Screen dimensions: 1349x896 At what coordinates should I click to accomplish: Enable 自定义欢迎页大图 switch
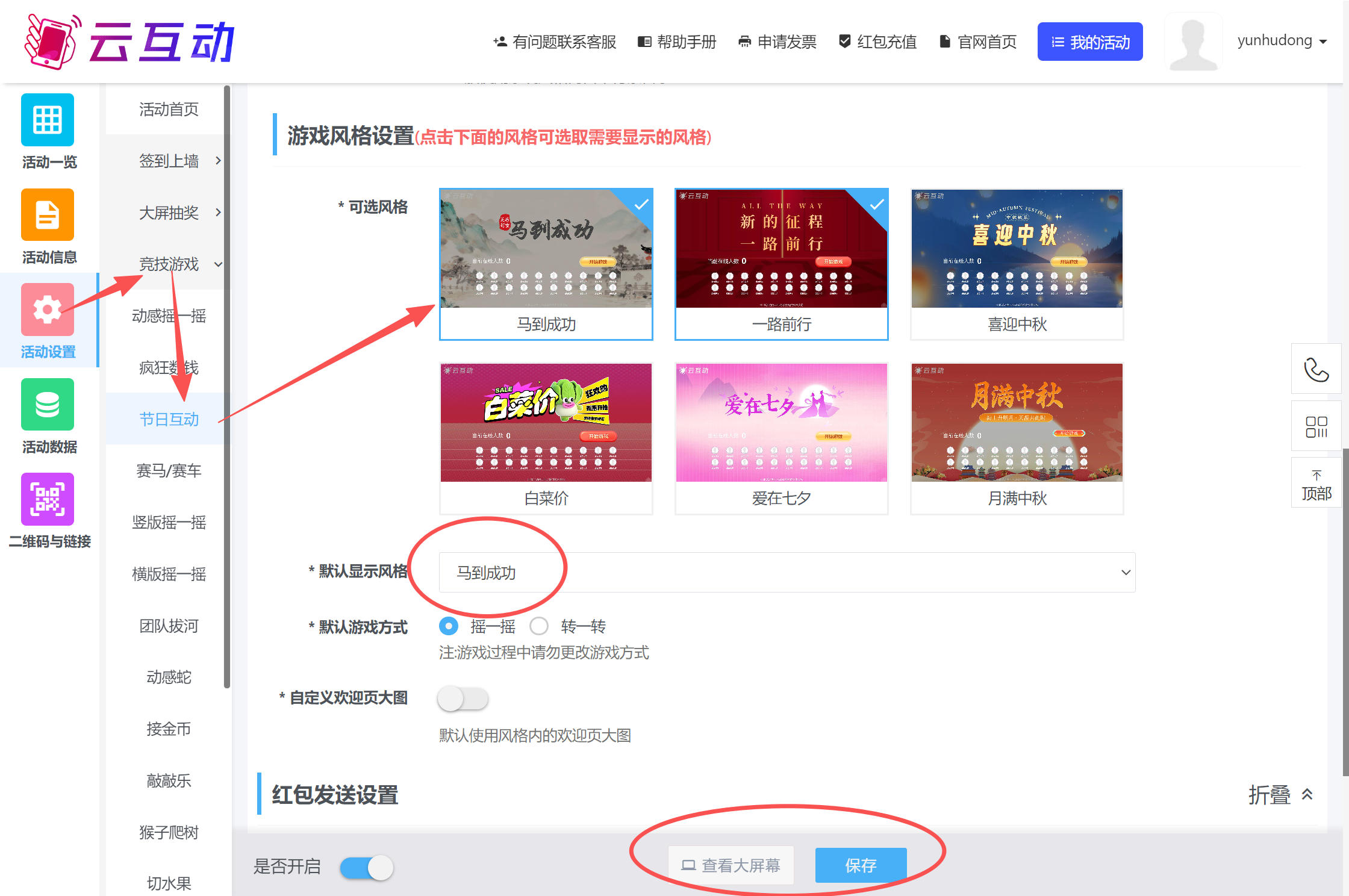[x=463, y=699]
